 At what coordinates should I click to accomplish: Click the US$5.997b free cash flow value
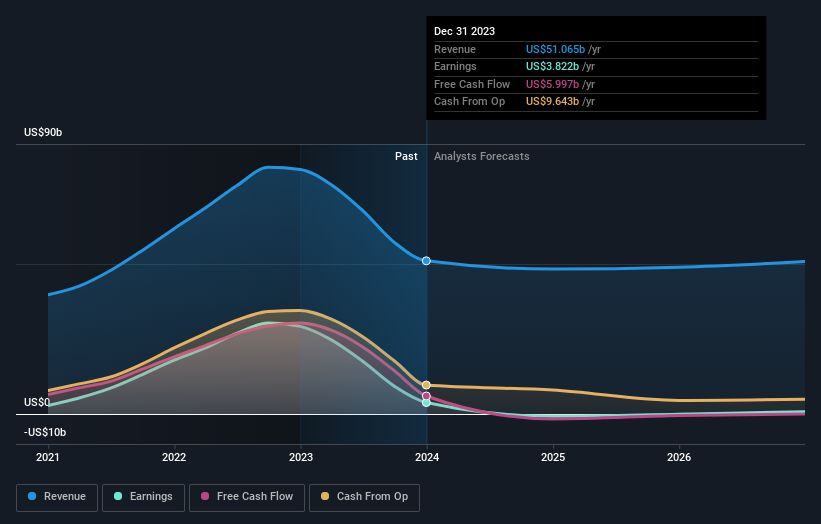(552, 84)
